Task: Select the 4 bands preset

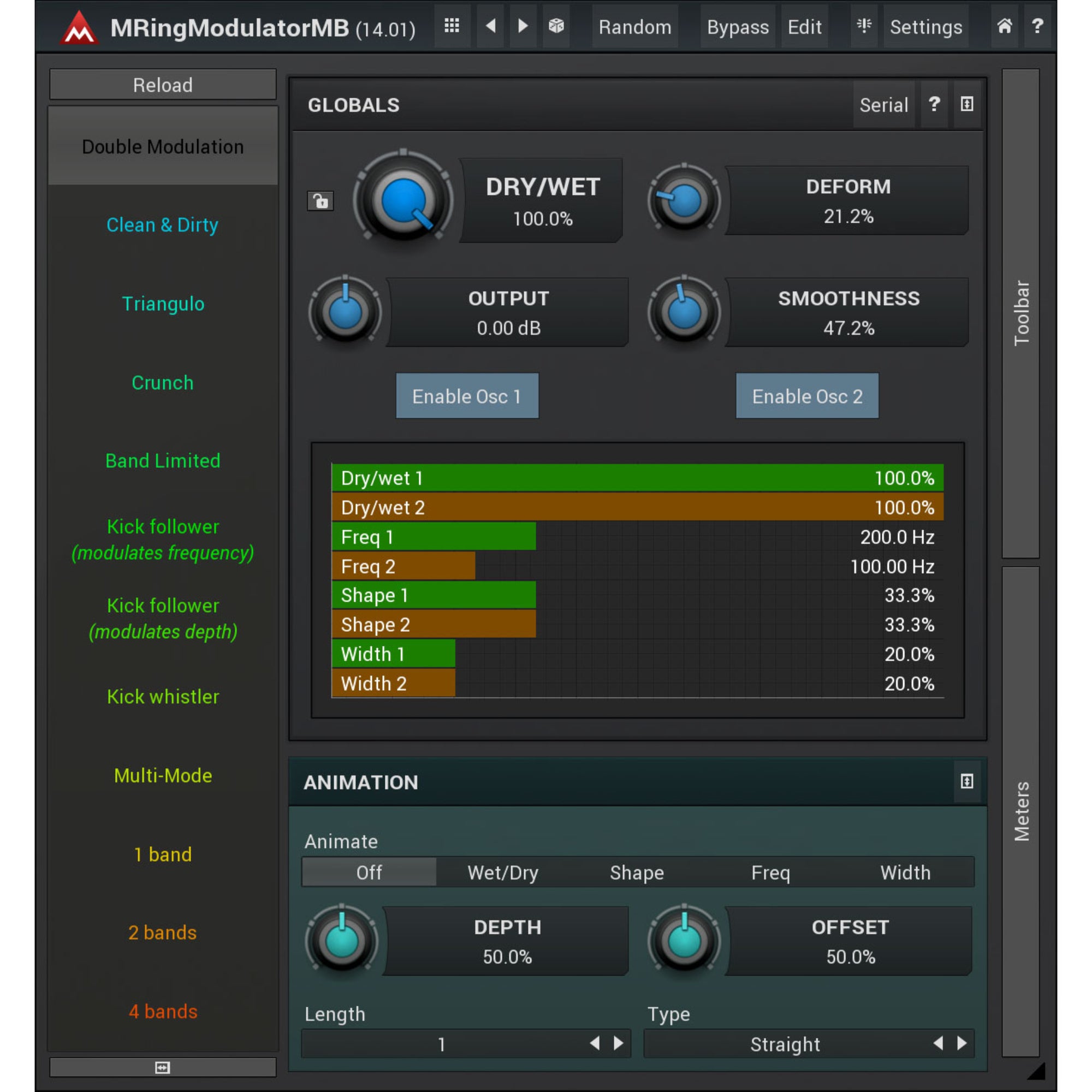Action: 163,1011
